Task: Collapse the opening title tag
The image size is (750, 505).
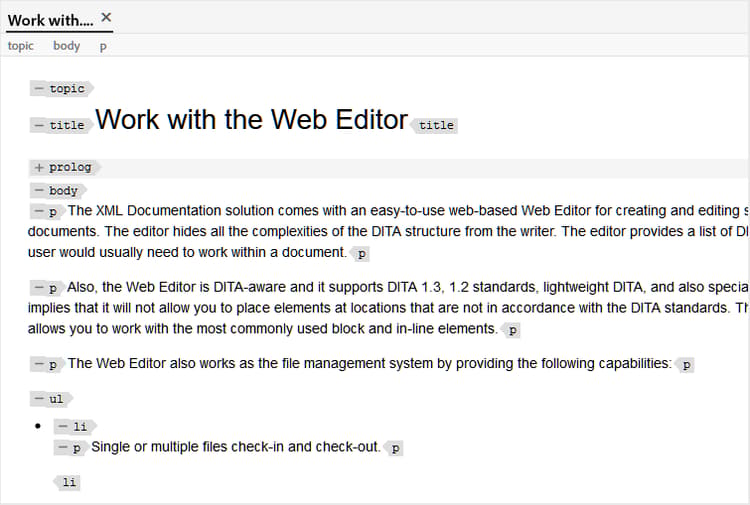Action: click(39, 125)
